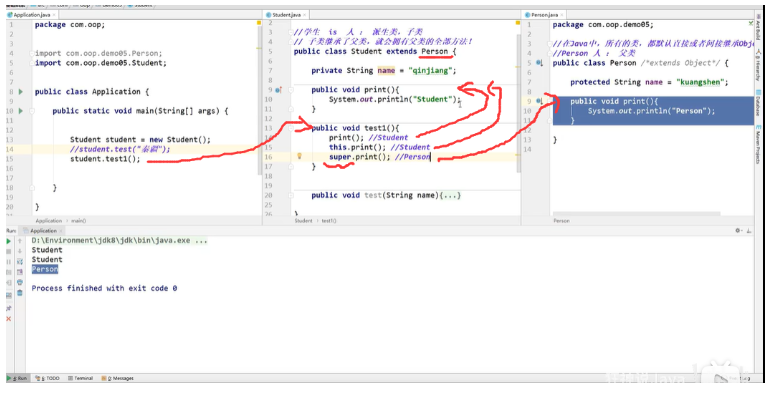The height and width of the screenshot is (393, 780).
Task: Collapse comment fold marker in Student.java
Action: pyautogui.click(x=291, y=32)
